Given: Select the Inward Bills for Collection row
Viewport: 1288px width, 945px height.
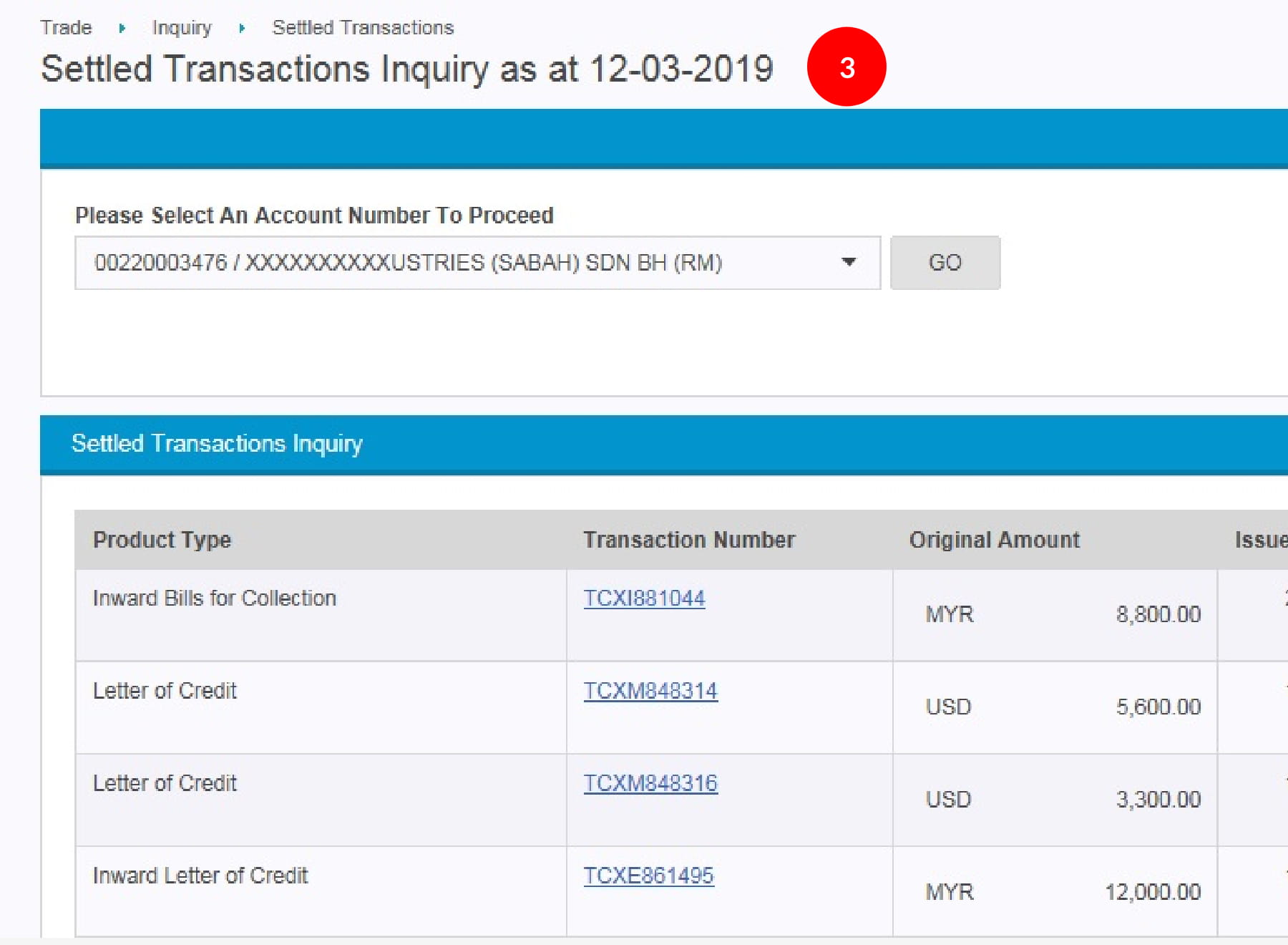Looking at the screenshot, I should tap(215, 598).
